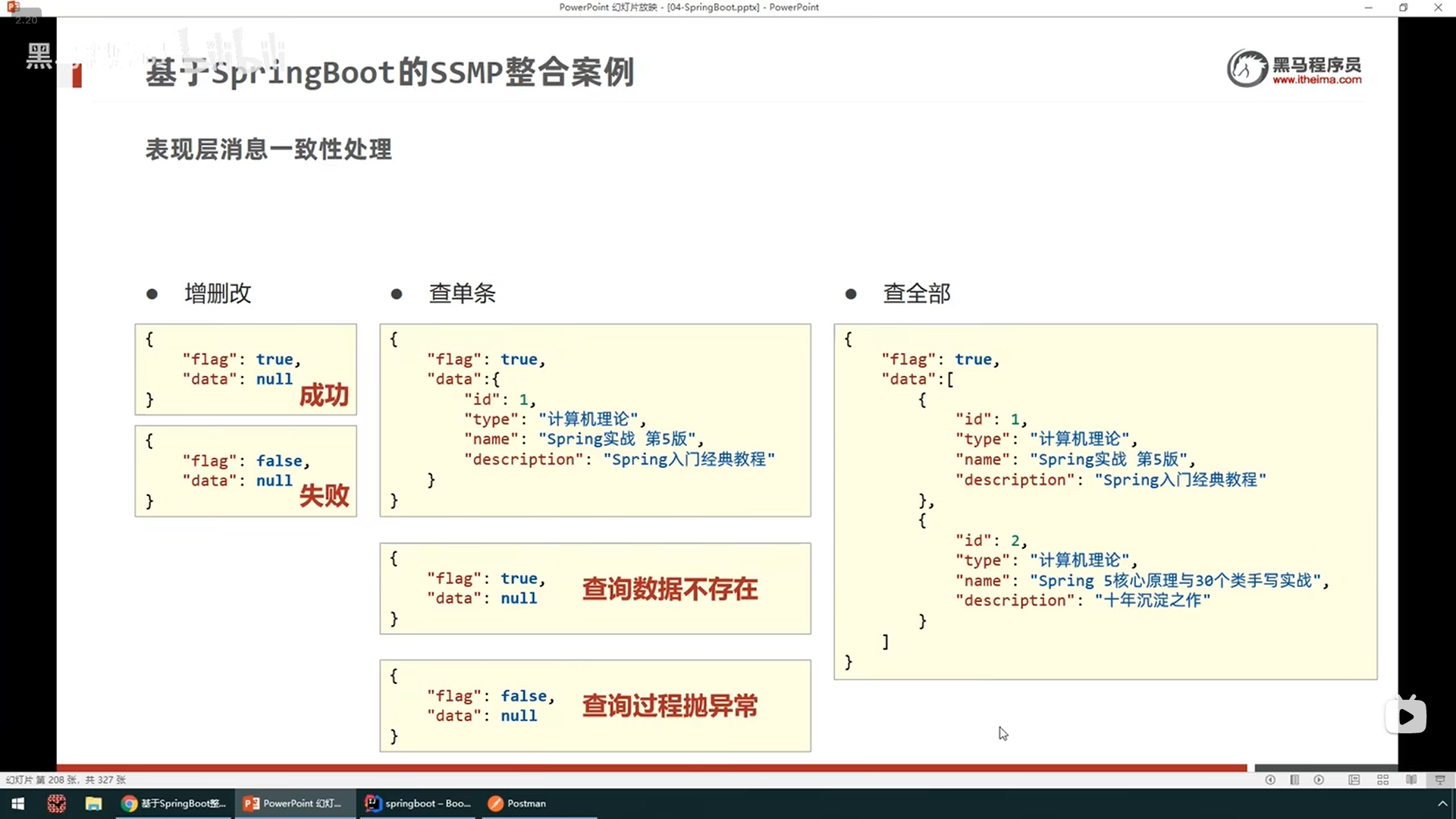The width and height of the screenshot is (1456, 819).
Task: Switch to Normal view icon
Action: click(1354, 780)
